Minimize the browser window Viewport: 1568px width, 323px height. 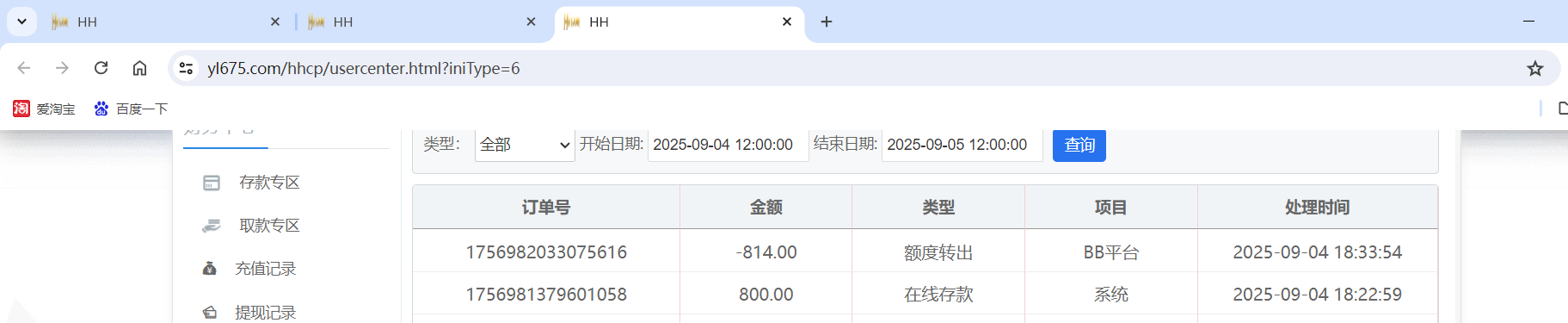point(1528,22)
